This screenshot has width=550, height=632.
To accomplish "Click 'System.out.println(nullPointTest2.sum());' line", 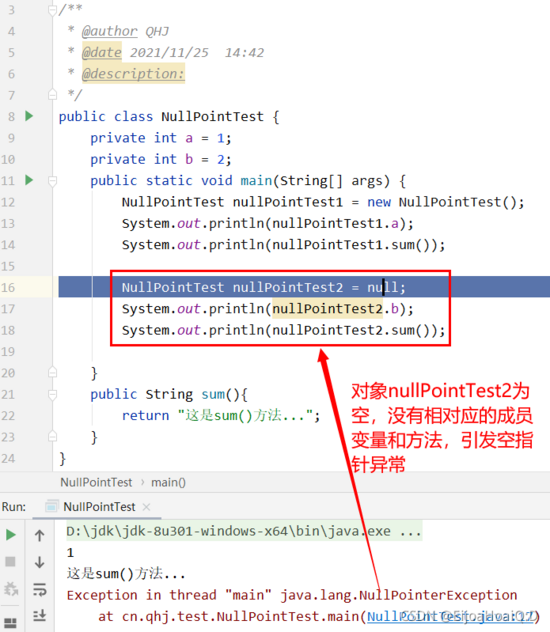I will 283,330.
